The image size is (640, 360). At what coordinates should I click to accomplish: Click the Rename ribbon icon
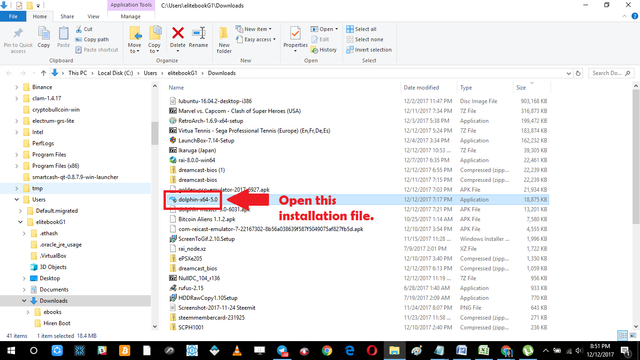click(x=198, y=33)
